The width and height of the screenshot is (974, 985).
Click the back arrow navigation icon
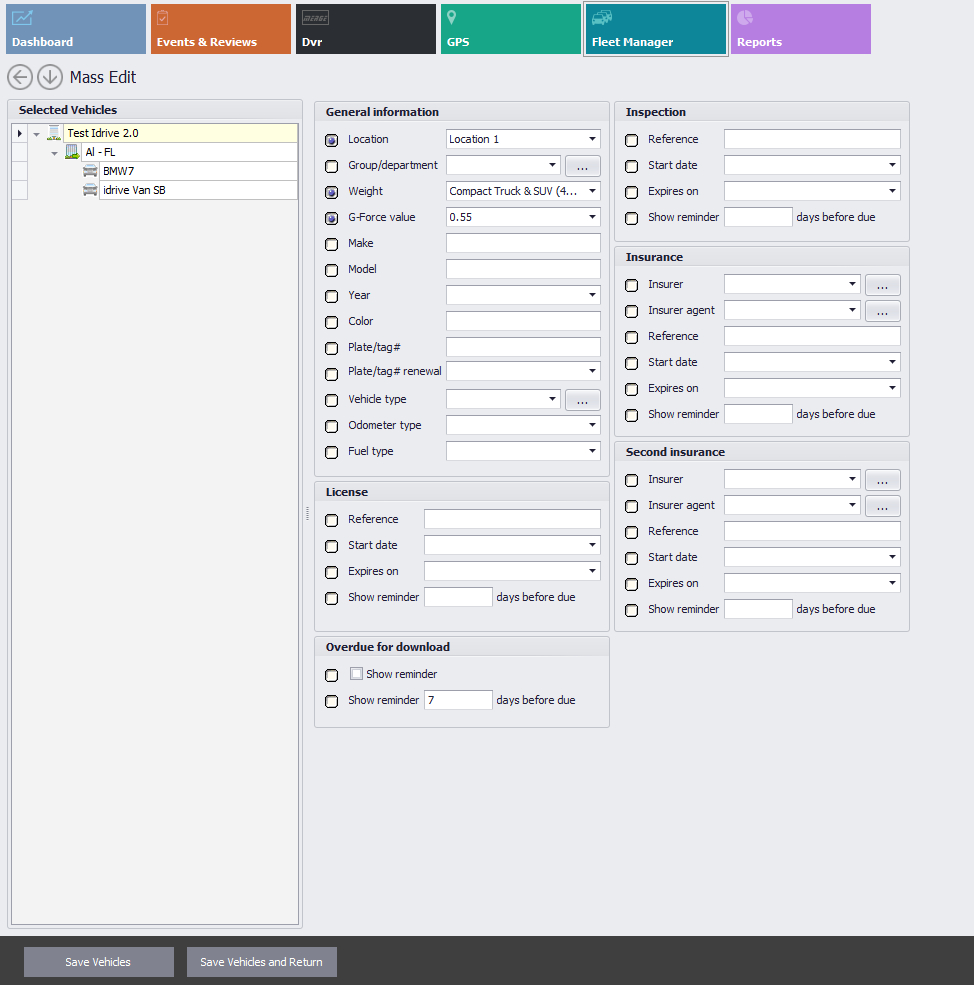tap(20, 77)
